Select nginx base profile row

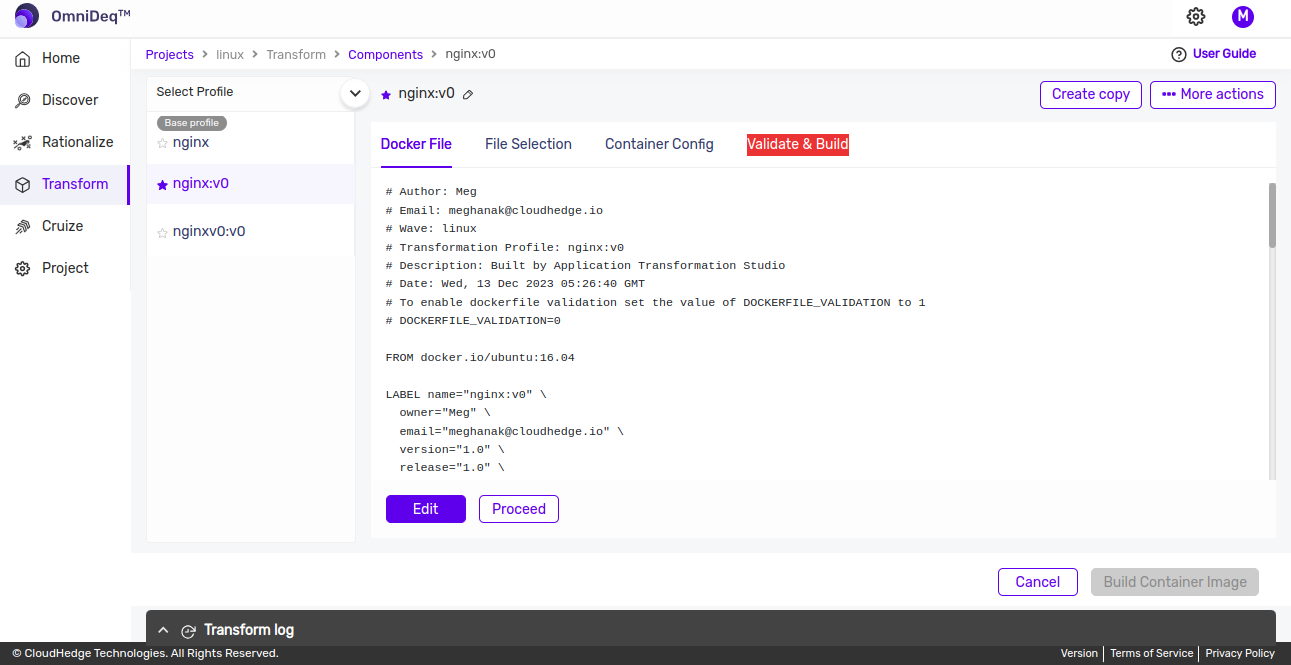pyautogui.click(x=251, y=137)
